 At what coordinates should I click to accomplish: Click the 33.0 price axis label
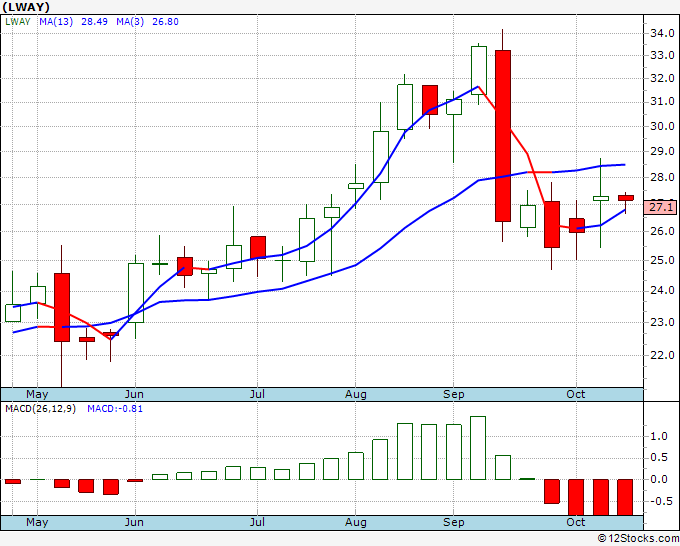coord(662,56)
